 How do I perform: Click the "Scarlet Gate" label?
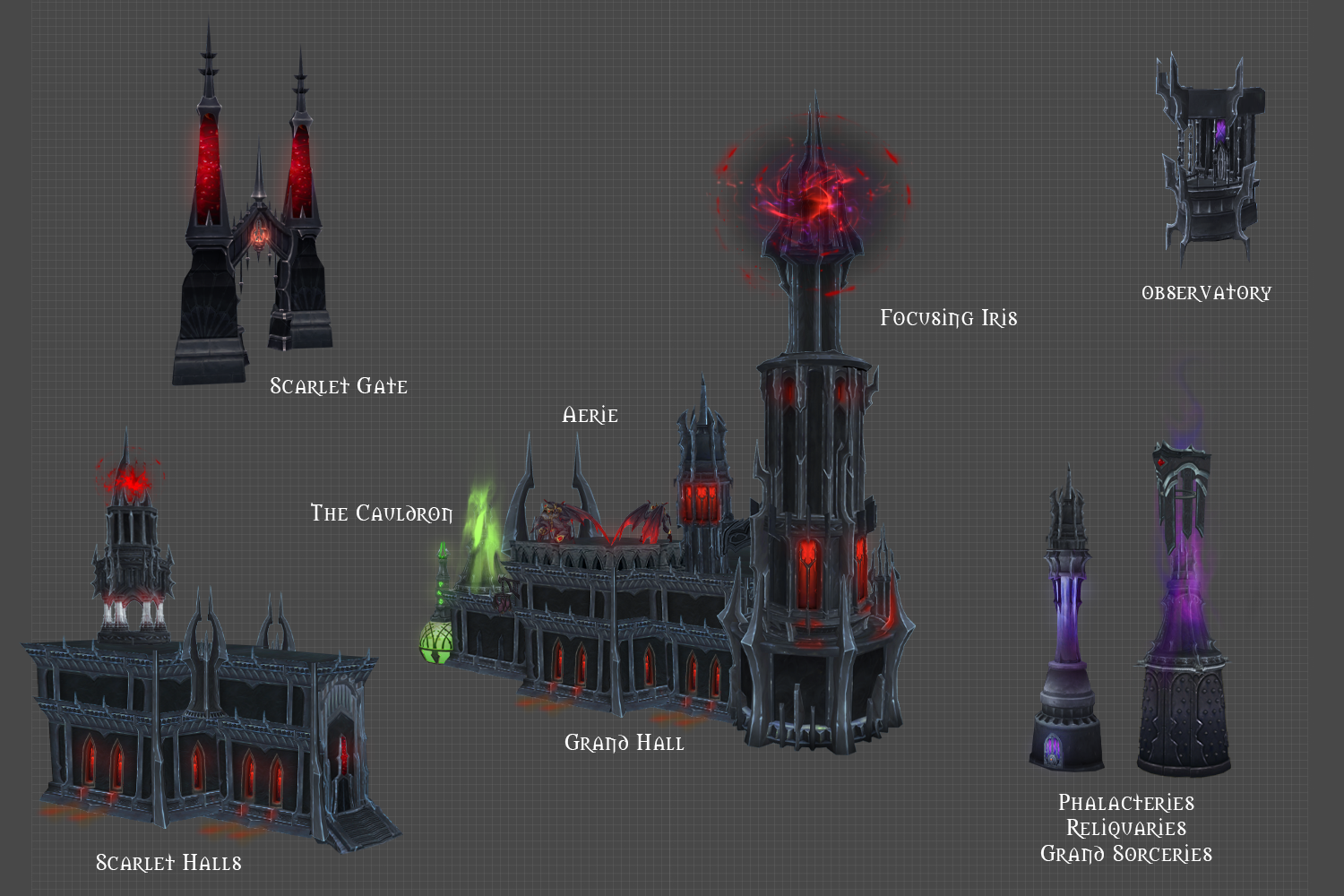(339, 386)
